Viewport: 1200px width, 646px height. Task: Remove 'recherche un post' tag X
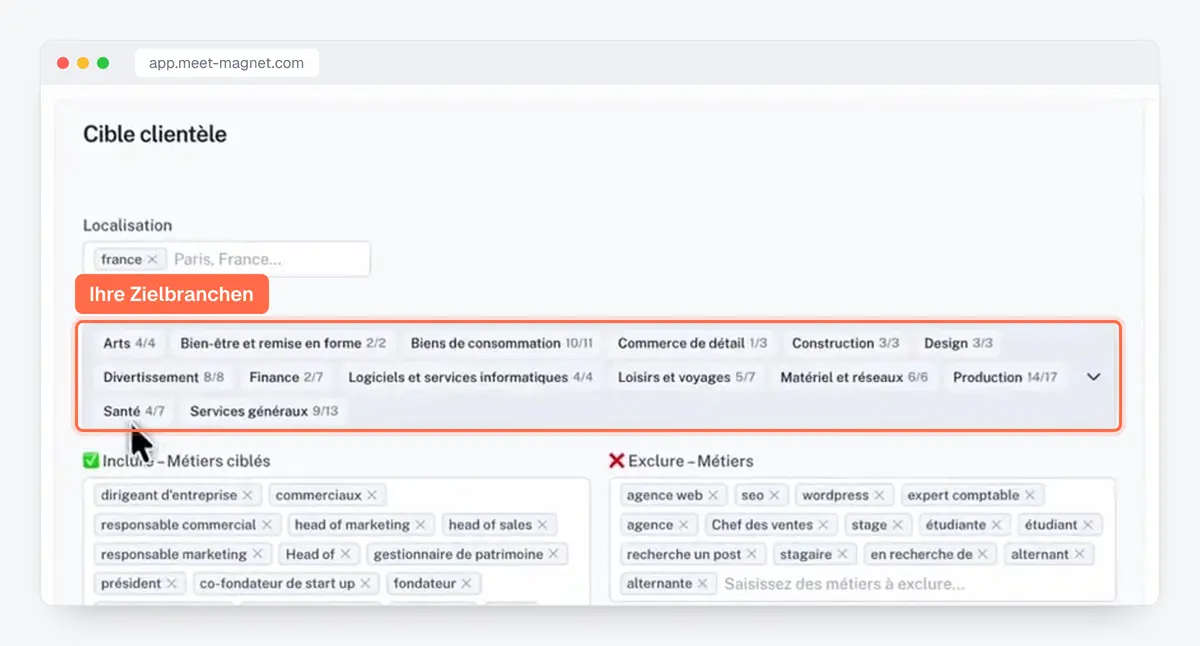752,554
